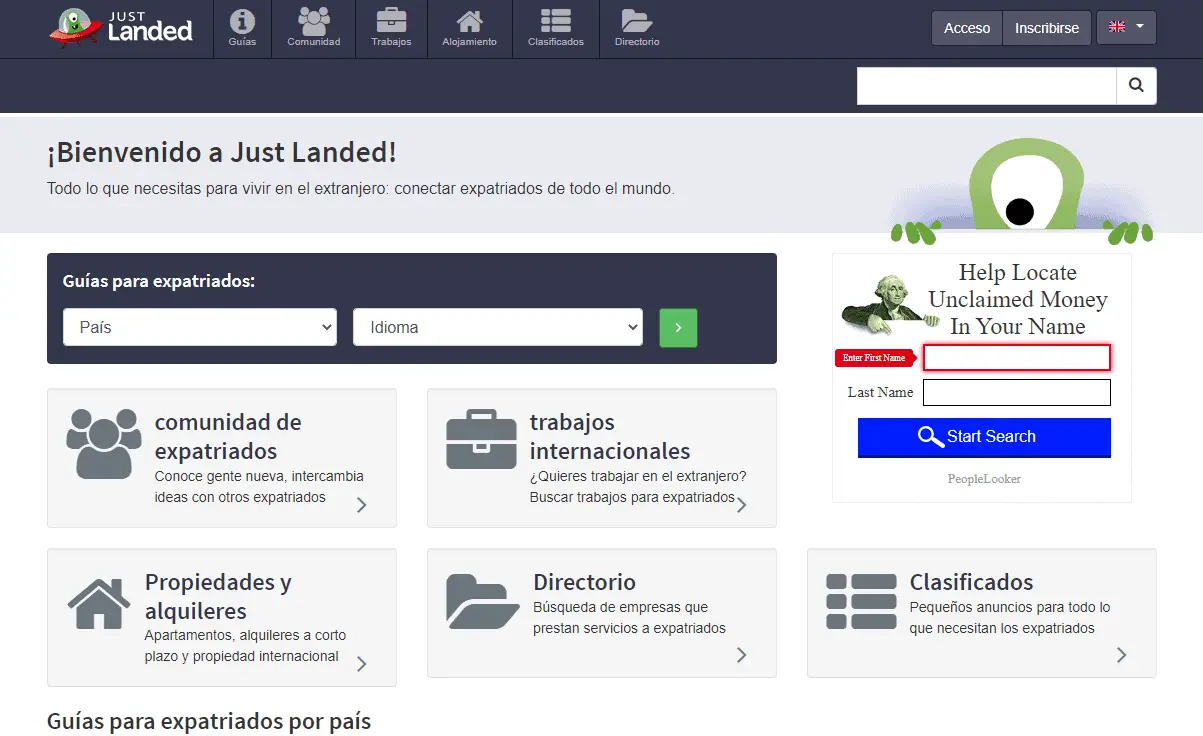Open the Clasificados list icon
The height and width of the screenshot is (736, 1203).
click(555, 21)
